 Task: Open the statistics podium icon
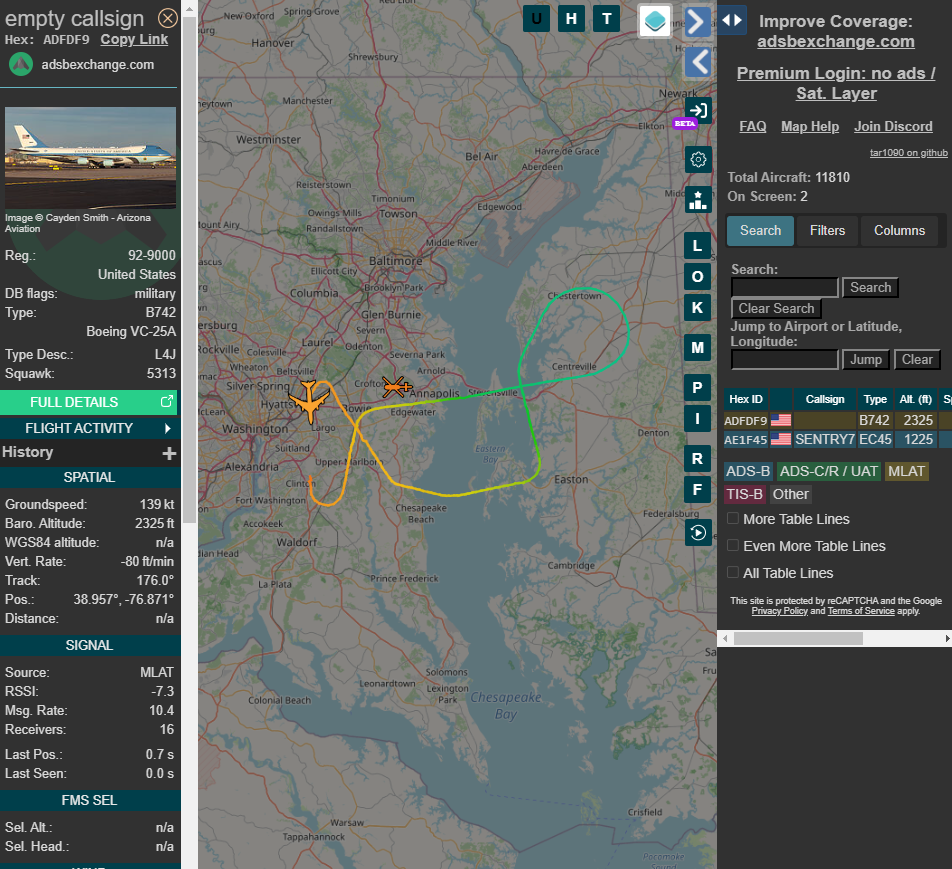click(x=698, y=200)
